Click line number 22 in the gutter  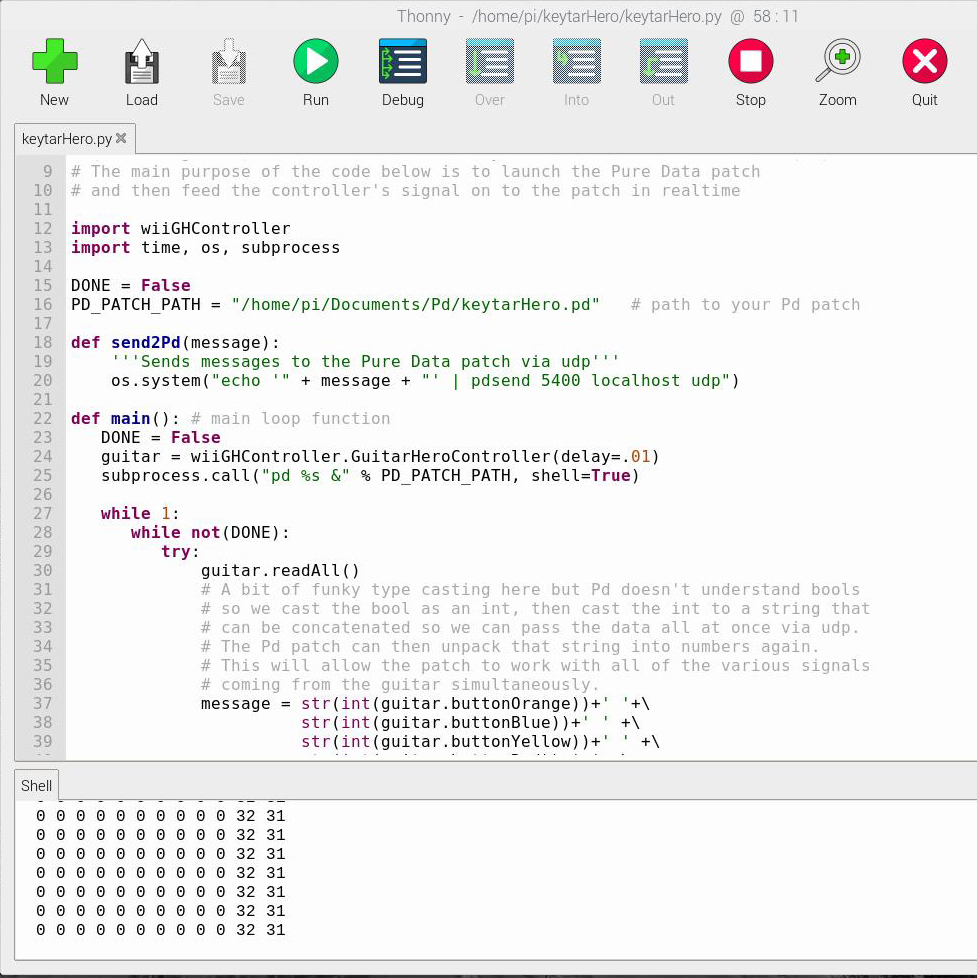coord(42,419)
